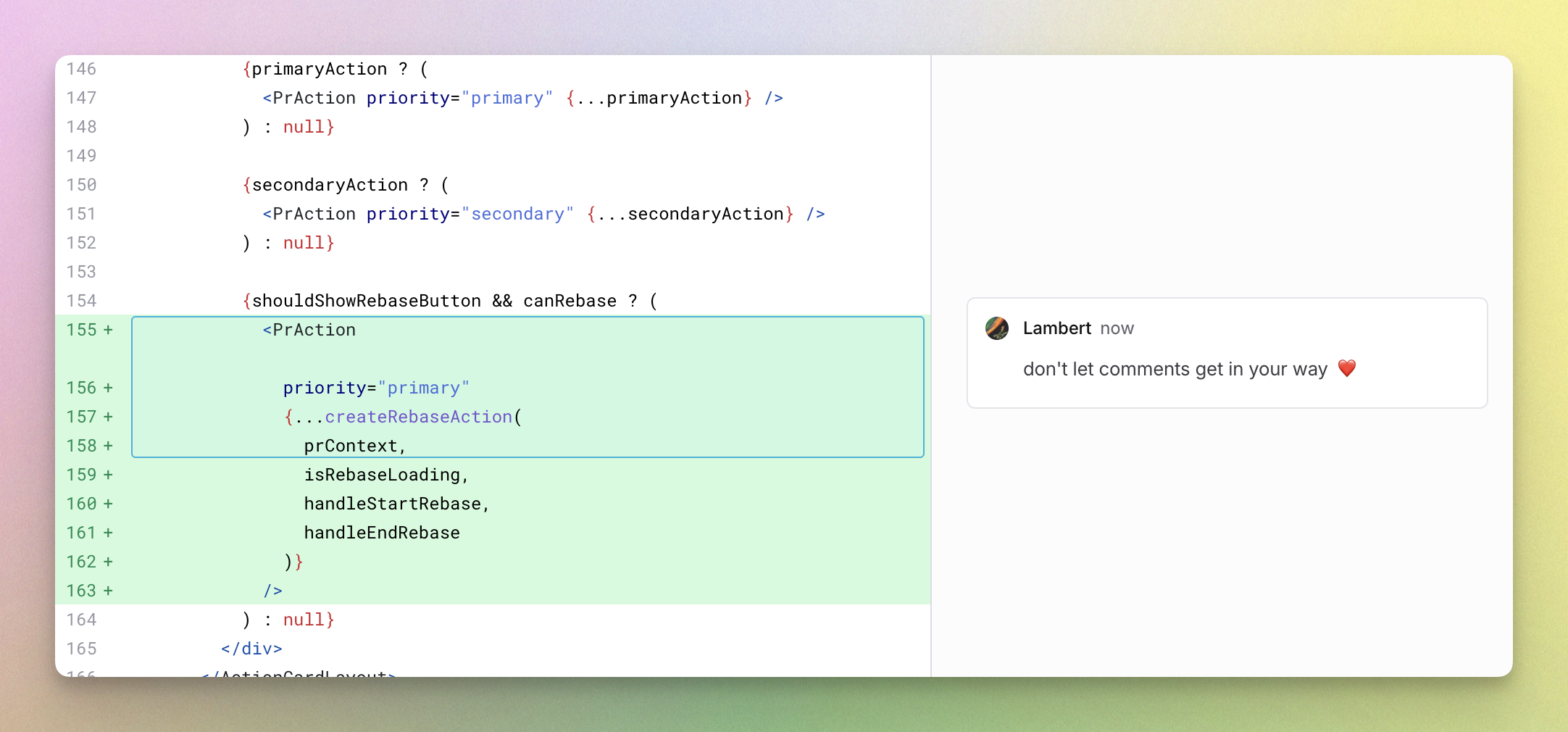The width and height of the screenshot is (1568, 732).
Task: Click the closing div tag on line 165
Action: pyautogui.click(x=250, y=649)
